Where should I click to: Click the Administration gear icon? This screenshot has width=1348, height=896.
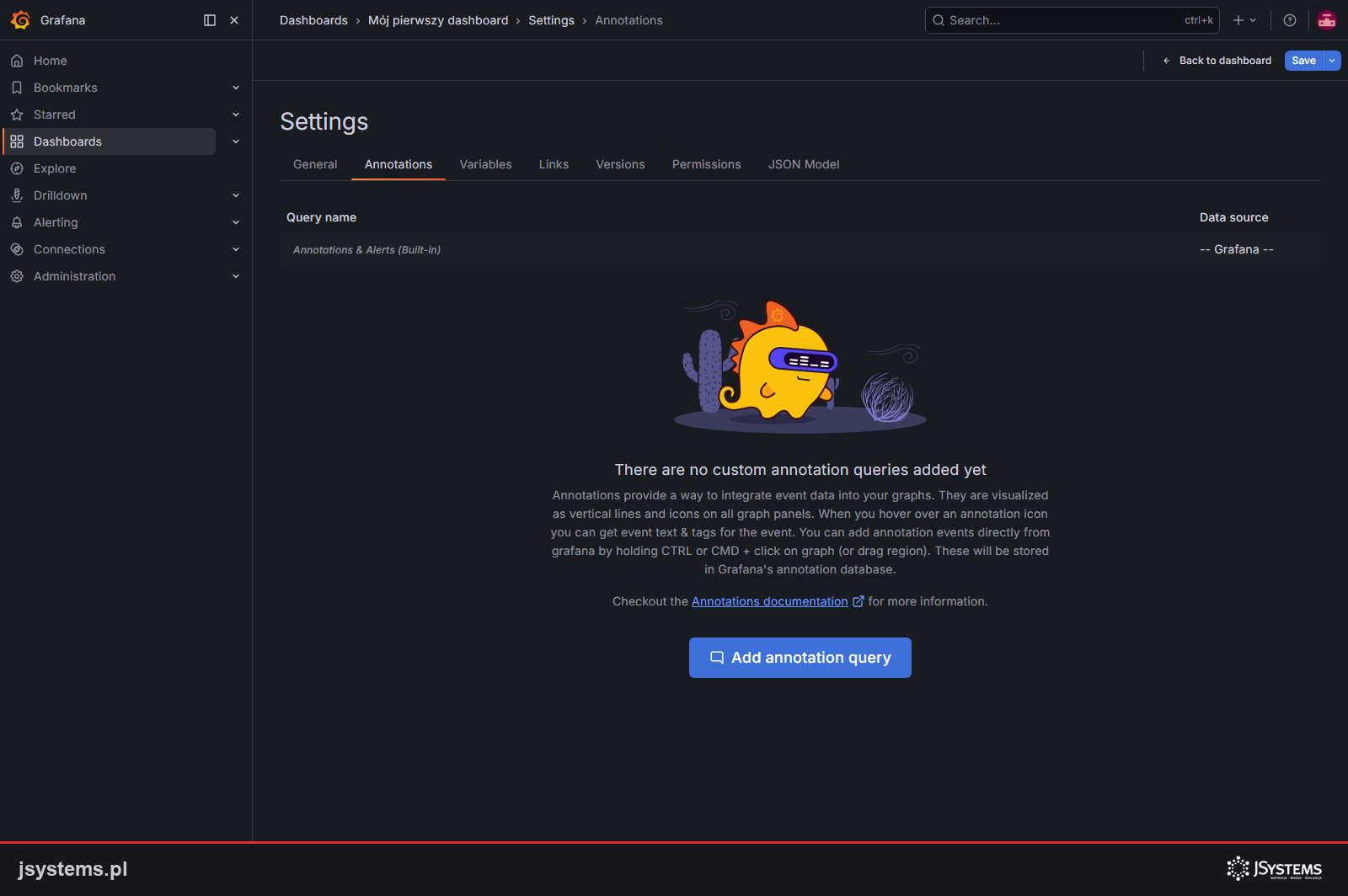tap(17, 276)
